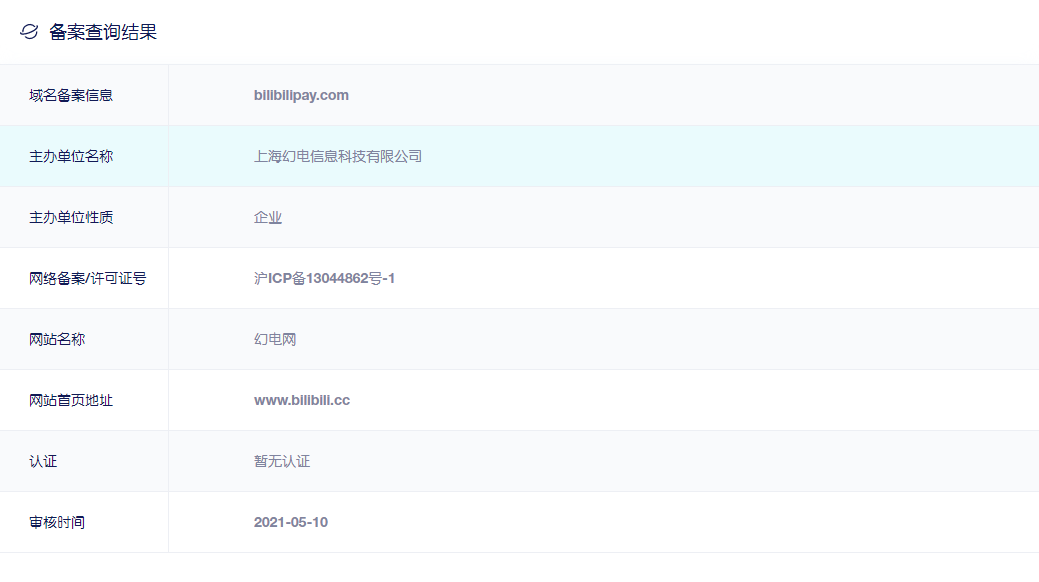Click the 认证 label
The width and height of the screenshot is (1039, 582).
(43, 461)
